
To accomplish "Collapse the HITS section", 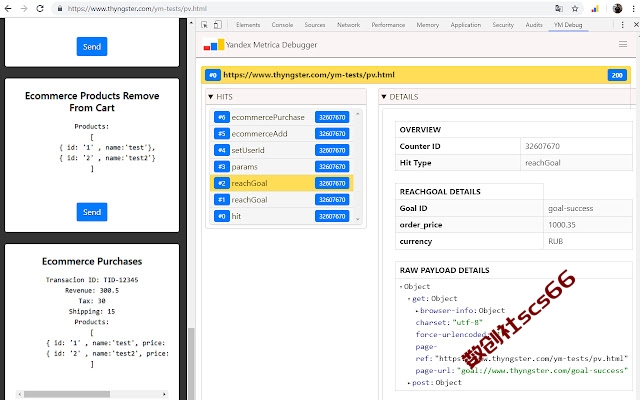I will [x=211, y=97].
